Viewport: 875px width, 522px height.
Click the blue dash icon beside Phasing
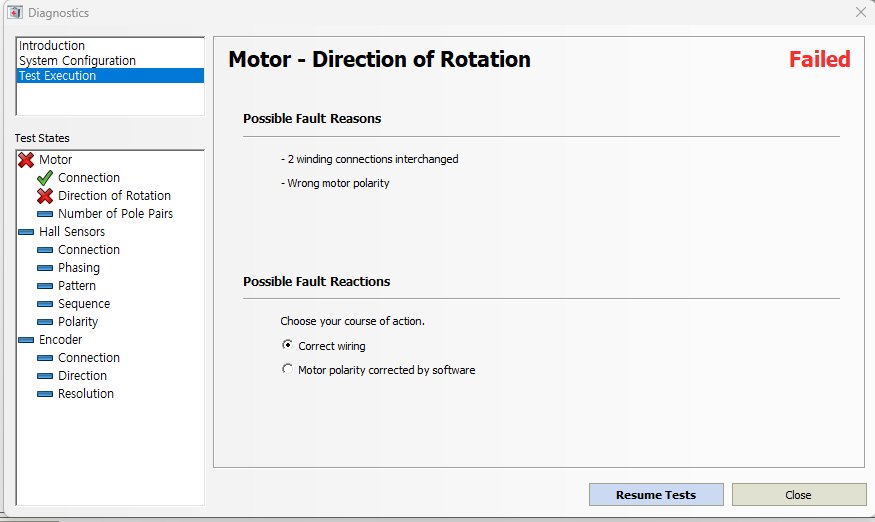[x=45, y=268]
